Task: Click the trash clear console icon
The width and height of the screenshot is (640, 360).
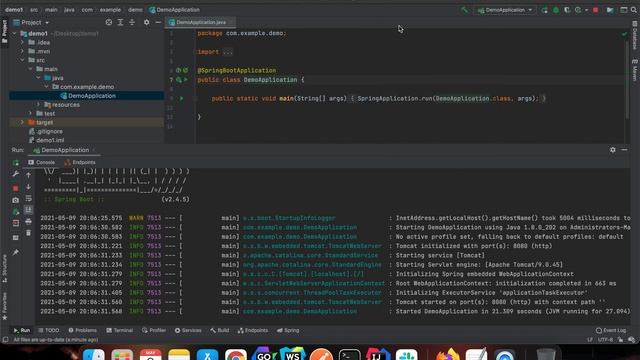Action: click(x=28, y=233)
